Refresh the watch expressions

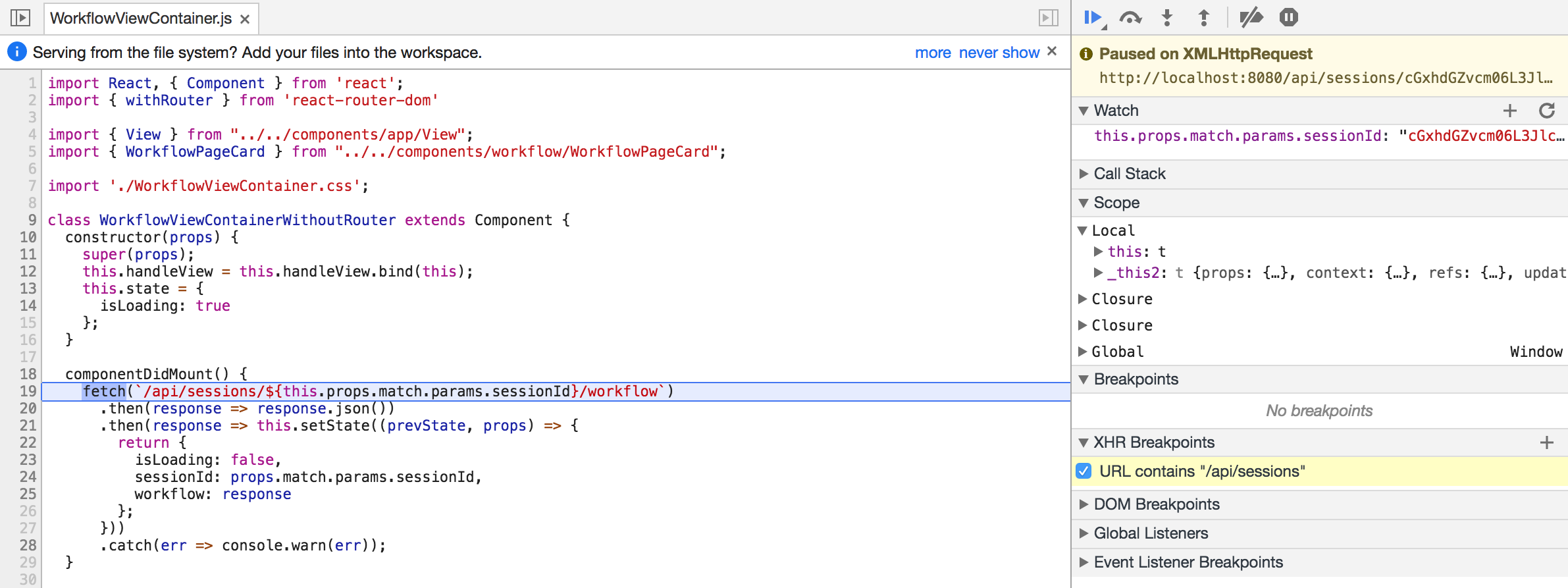click(x=1547, y=111)
